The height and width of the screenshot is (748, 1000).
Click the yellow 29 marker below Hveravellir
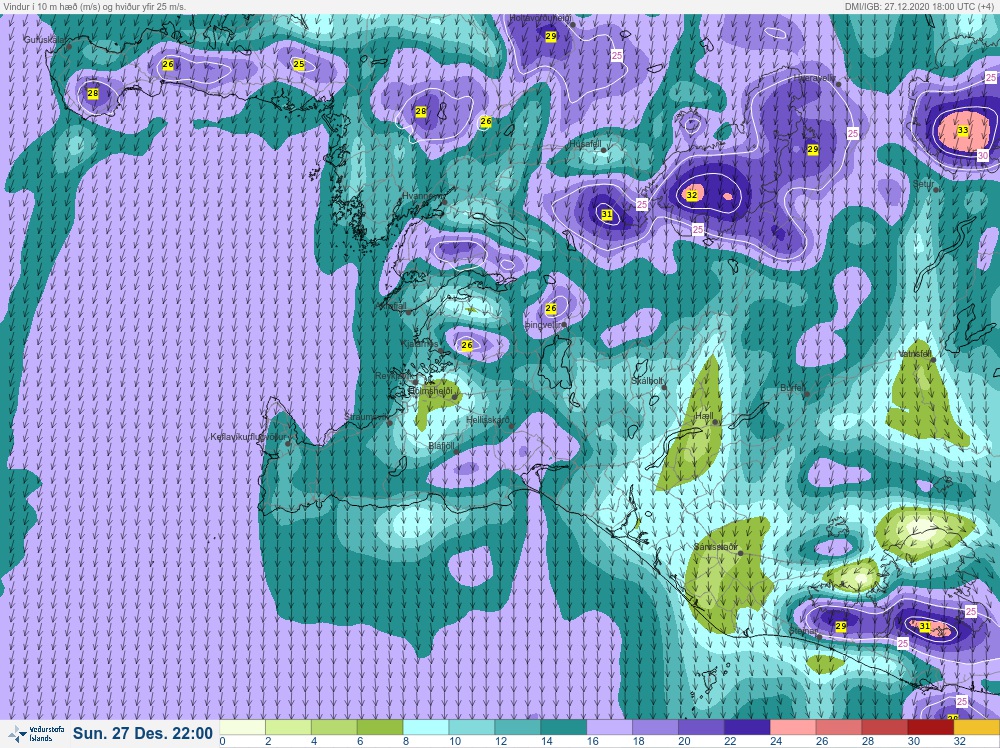pos(812,149)
